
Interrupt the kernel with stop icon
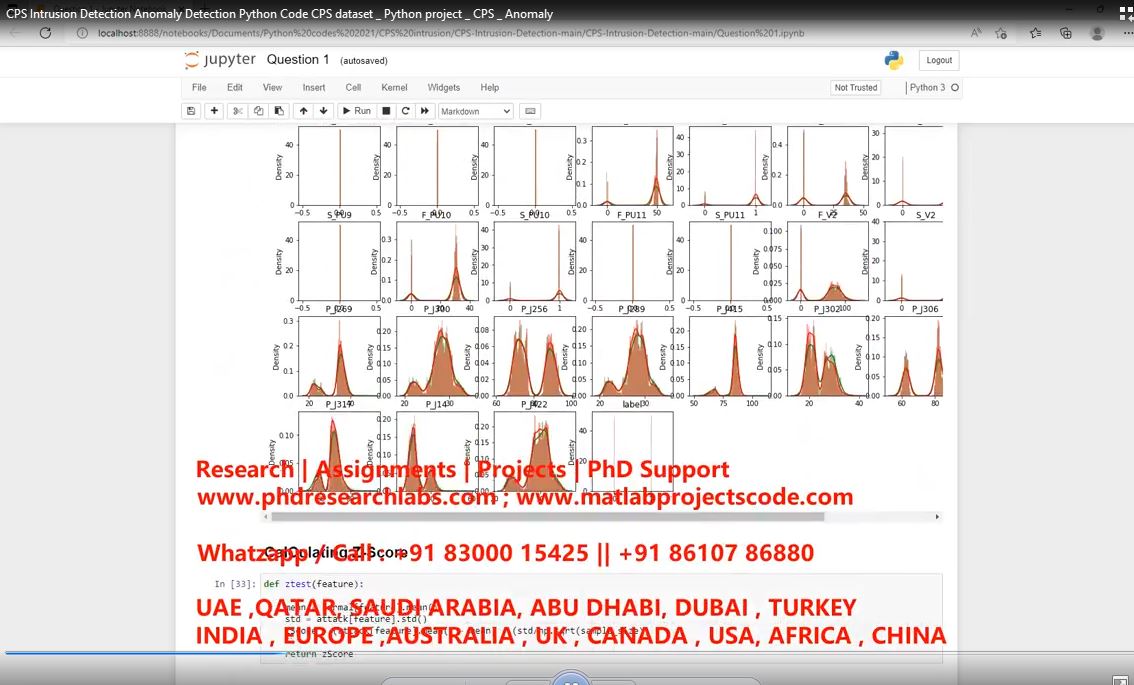pyautogui.click(x=386, y=111)
